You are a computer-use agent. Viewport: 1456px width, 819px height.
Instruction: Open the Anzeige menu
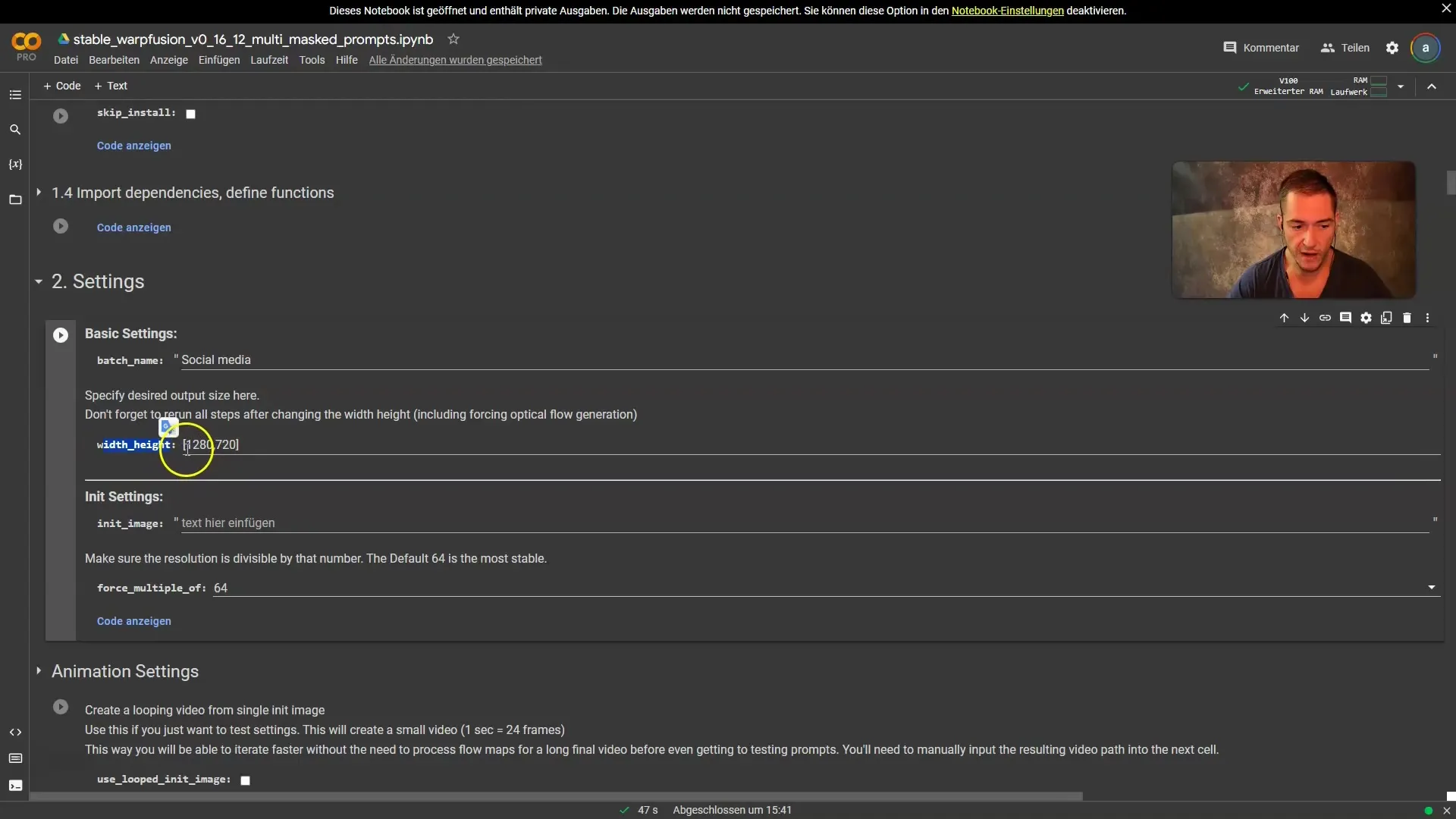(168, 61)
